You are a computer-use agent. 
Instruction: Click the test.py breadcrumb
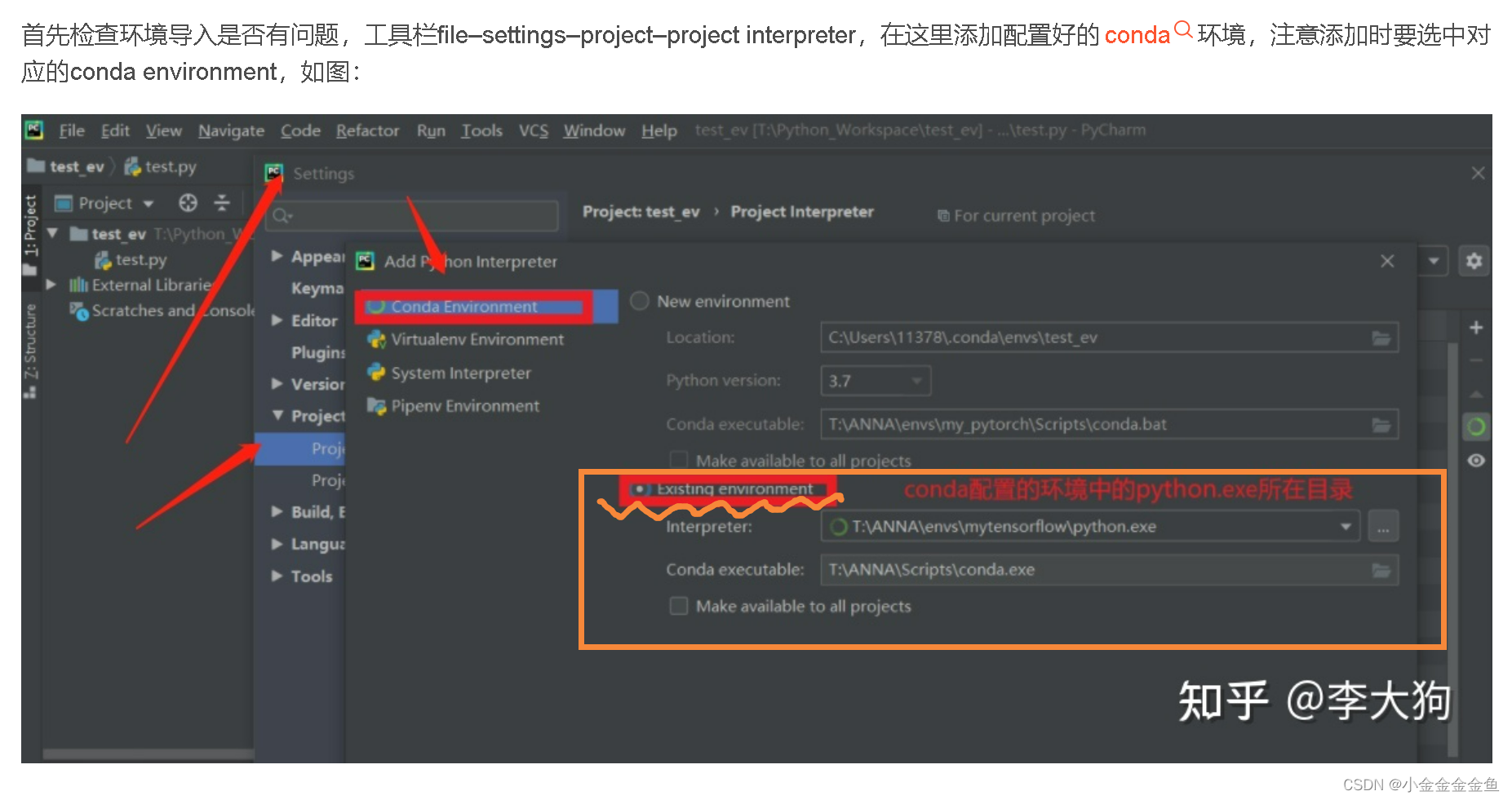coord(161,166)
